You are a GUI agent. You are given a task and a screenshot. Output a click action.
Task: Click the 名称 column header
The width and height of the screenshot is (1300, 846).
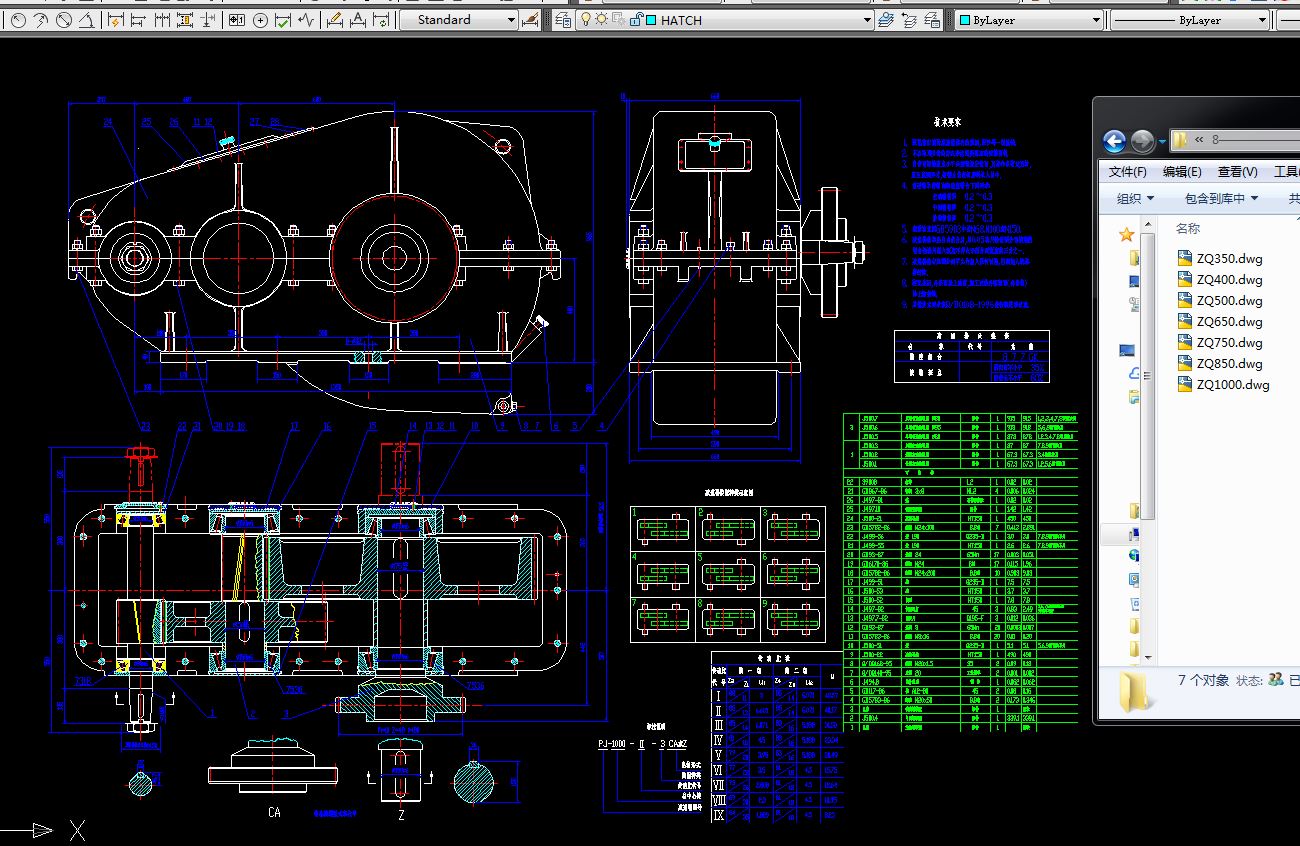[x=1188, y=229]
